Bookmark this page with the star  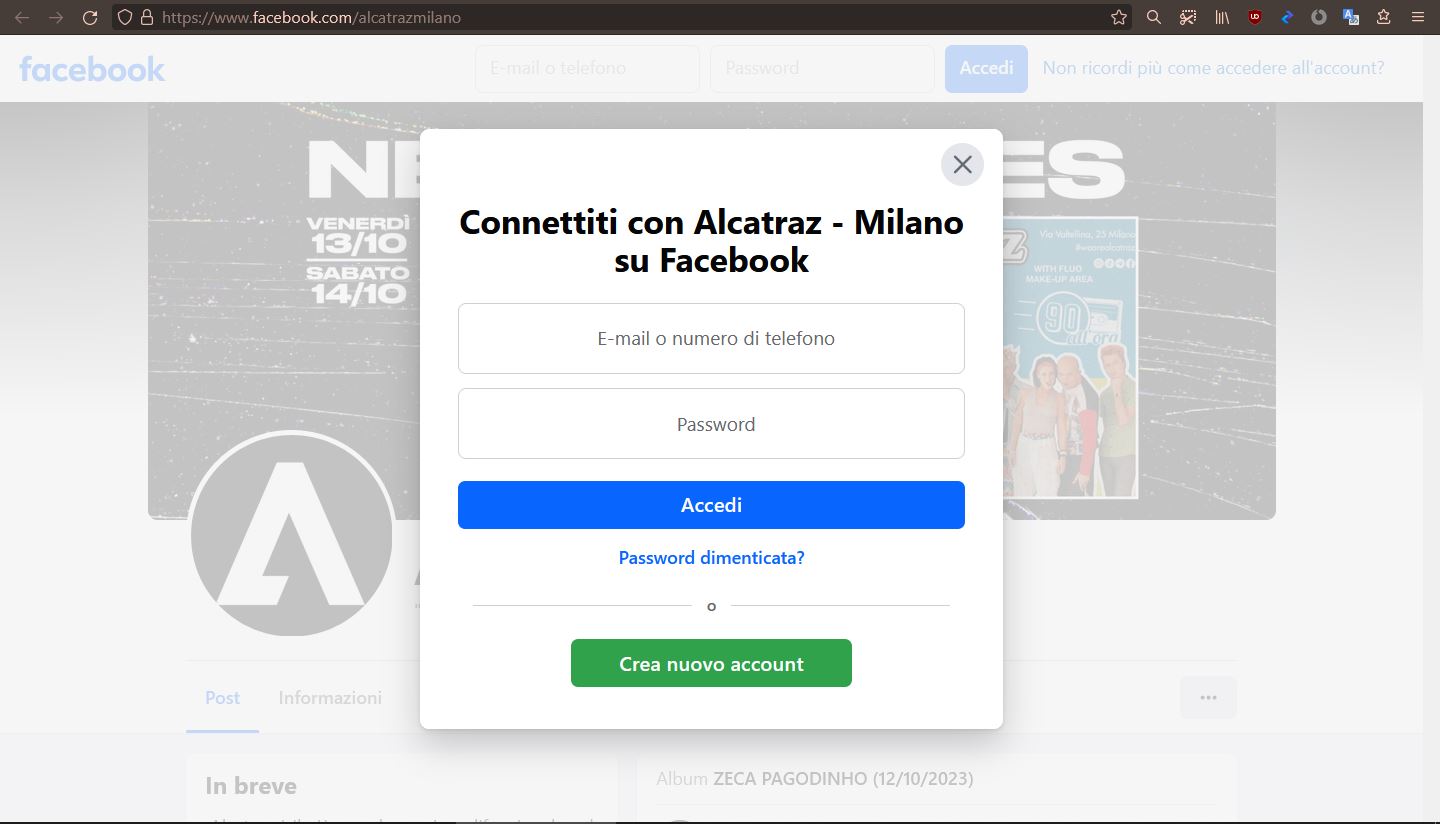point(1119,17)
